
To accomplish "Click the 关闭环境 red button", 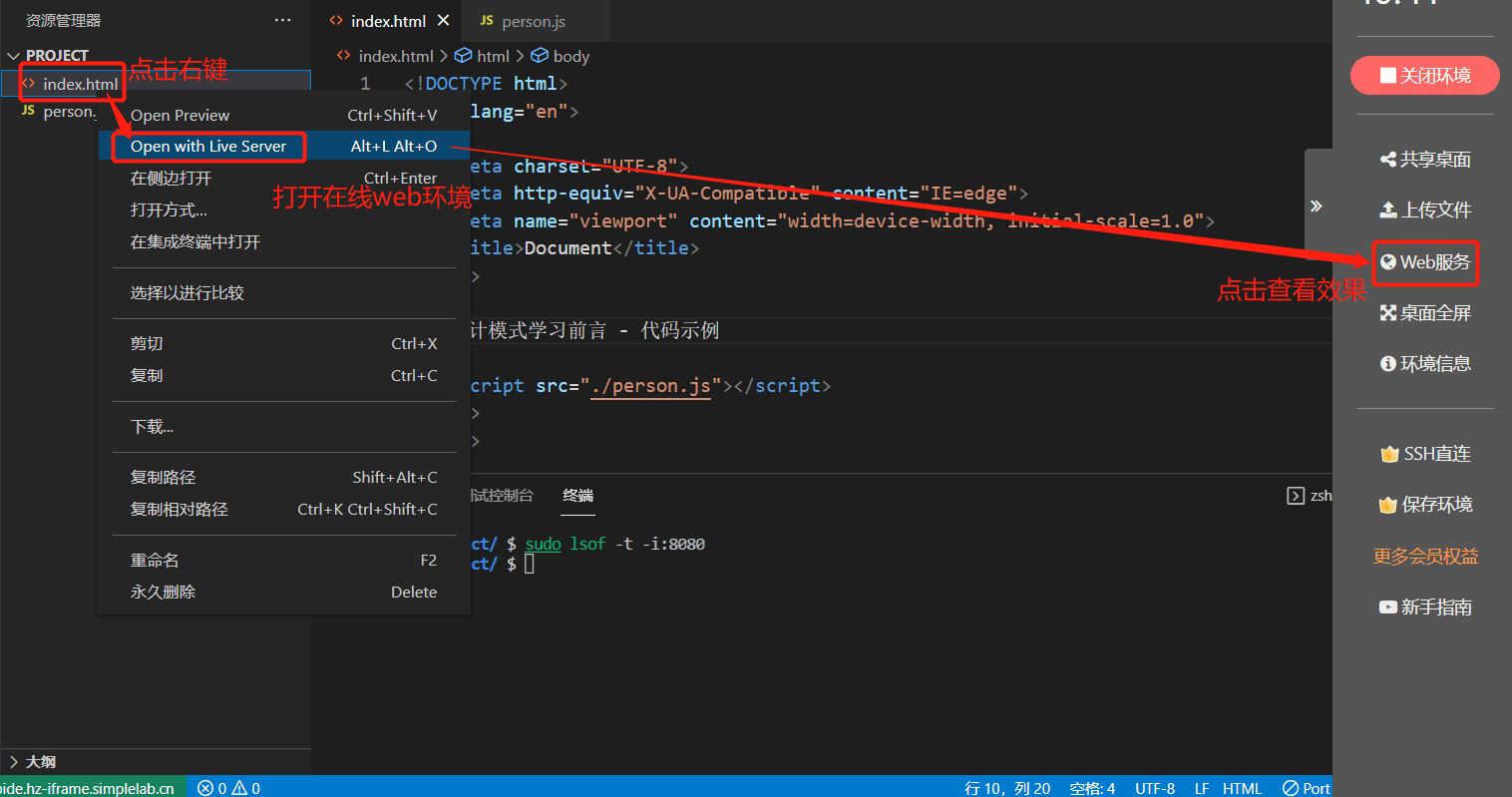I will tap(1424, 75).
